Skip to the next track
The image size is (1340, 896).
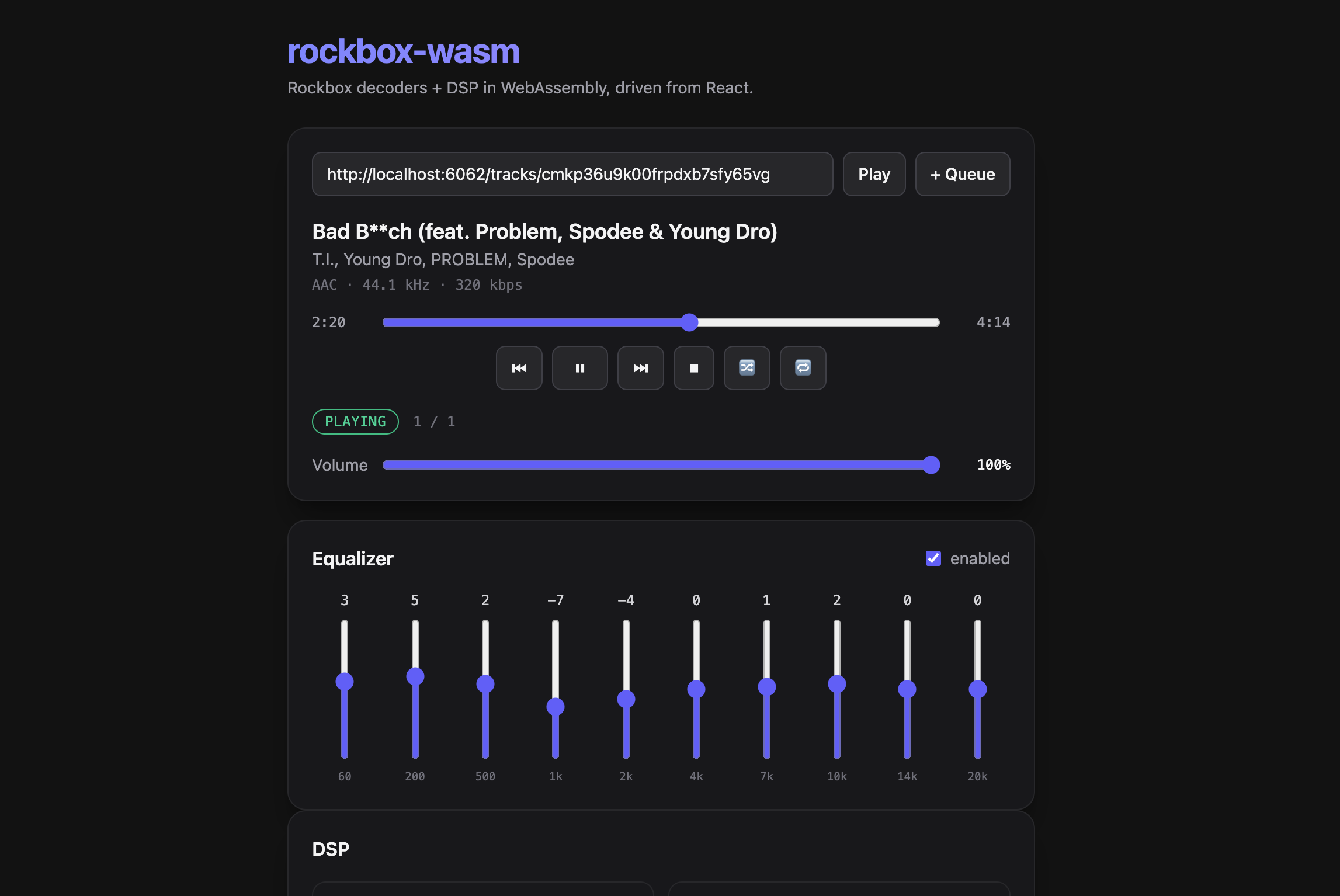[x=640, y=368]
